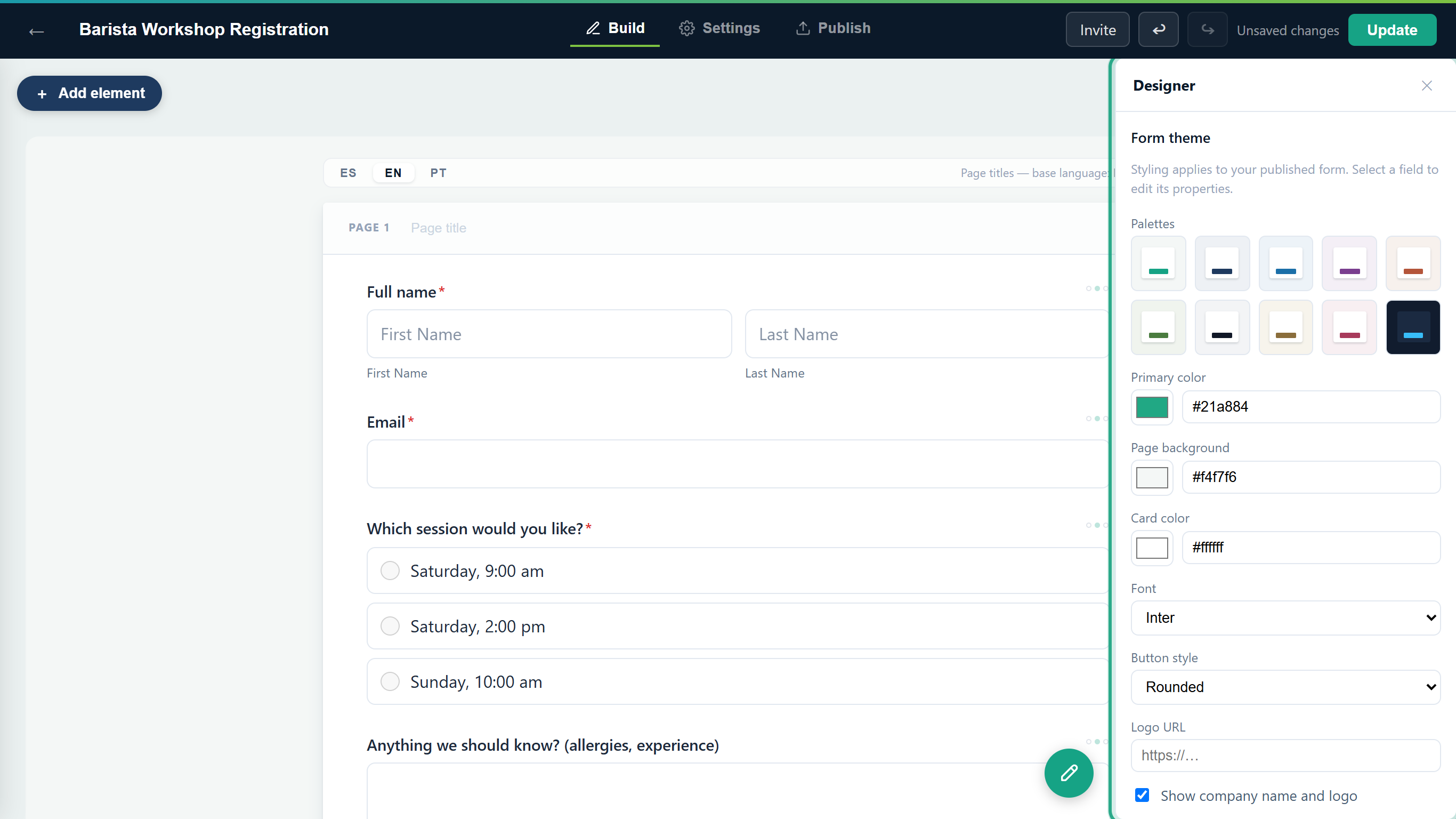
Task: Click the Email input field
Action: [738, 464]
